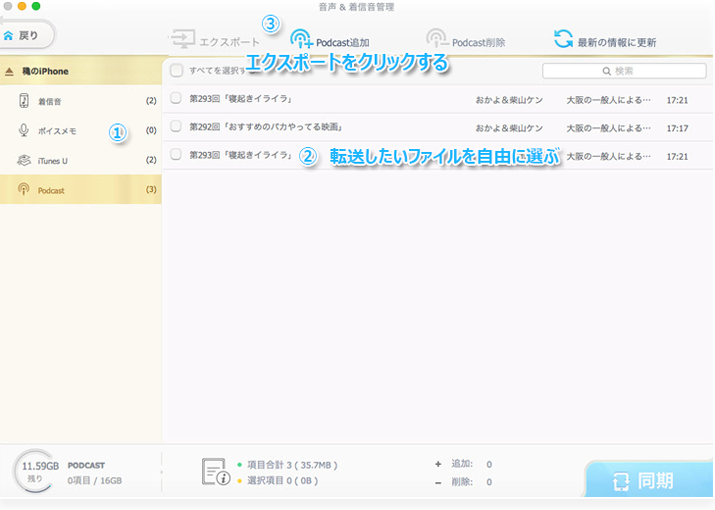715x510 pixels.
Task: Click the refresh 最新の情報に更新 icon
Action: (x=564, y=41)
